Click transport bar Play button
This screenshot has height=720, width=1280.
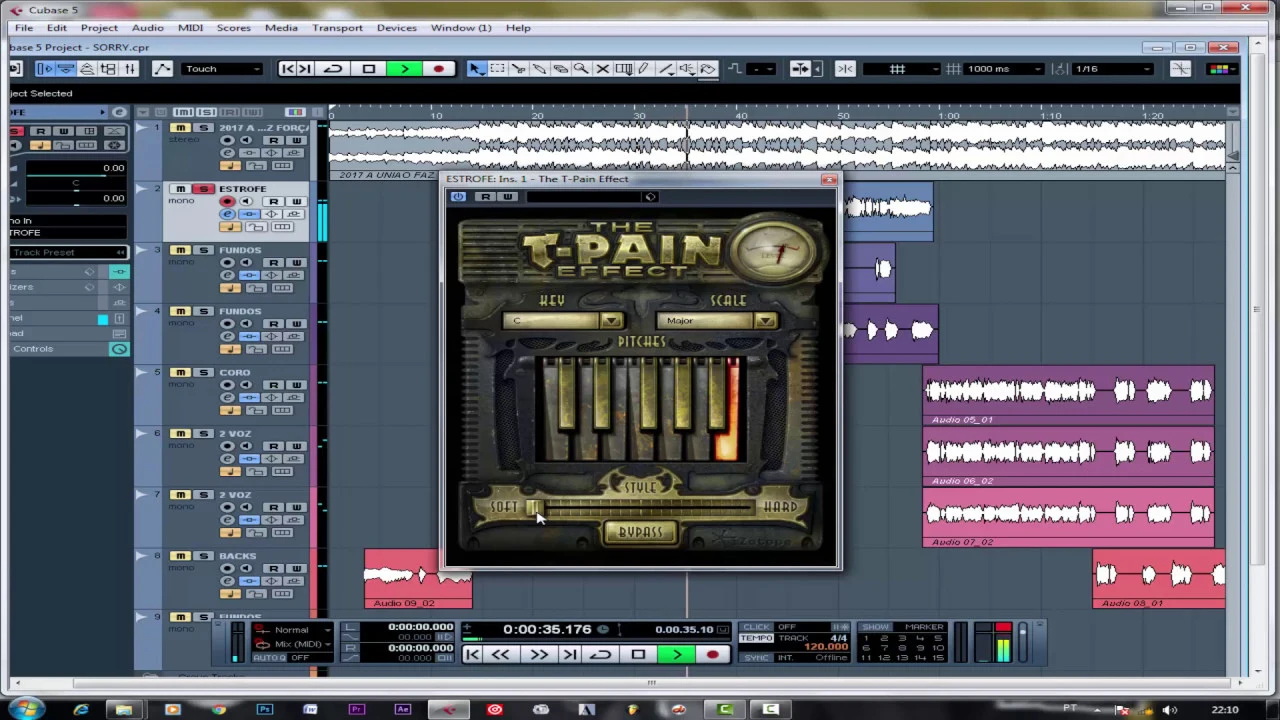tap(677, 655)
